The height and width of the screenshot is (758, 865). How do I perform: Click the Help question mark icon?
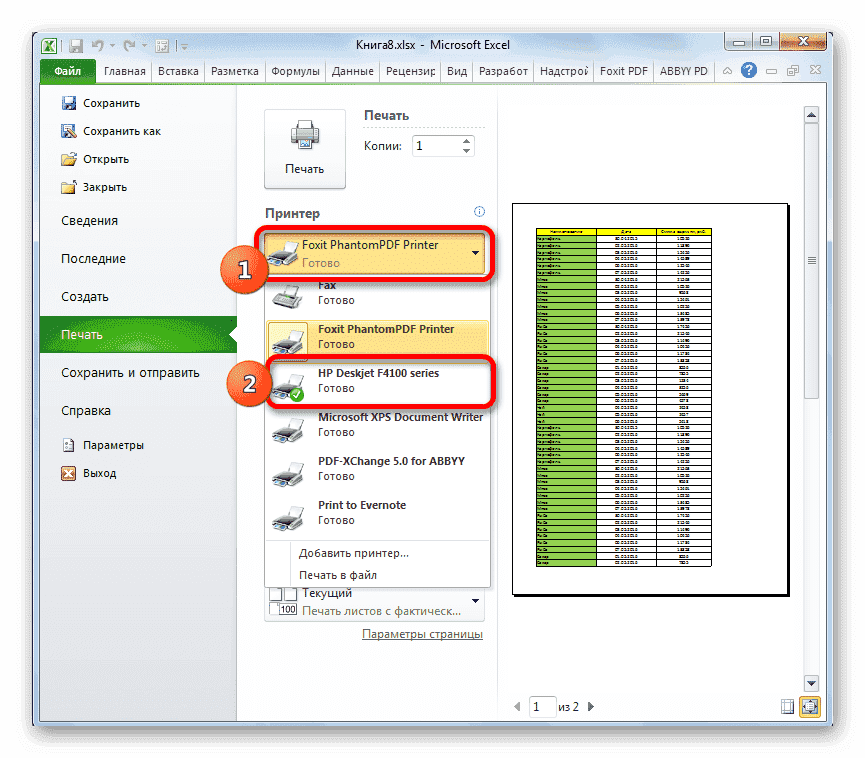pyautogui.click(x=749, y=70)
